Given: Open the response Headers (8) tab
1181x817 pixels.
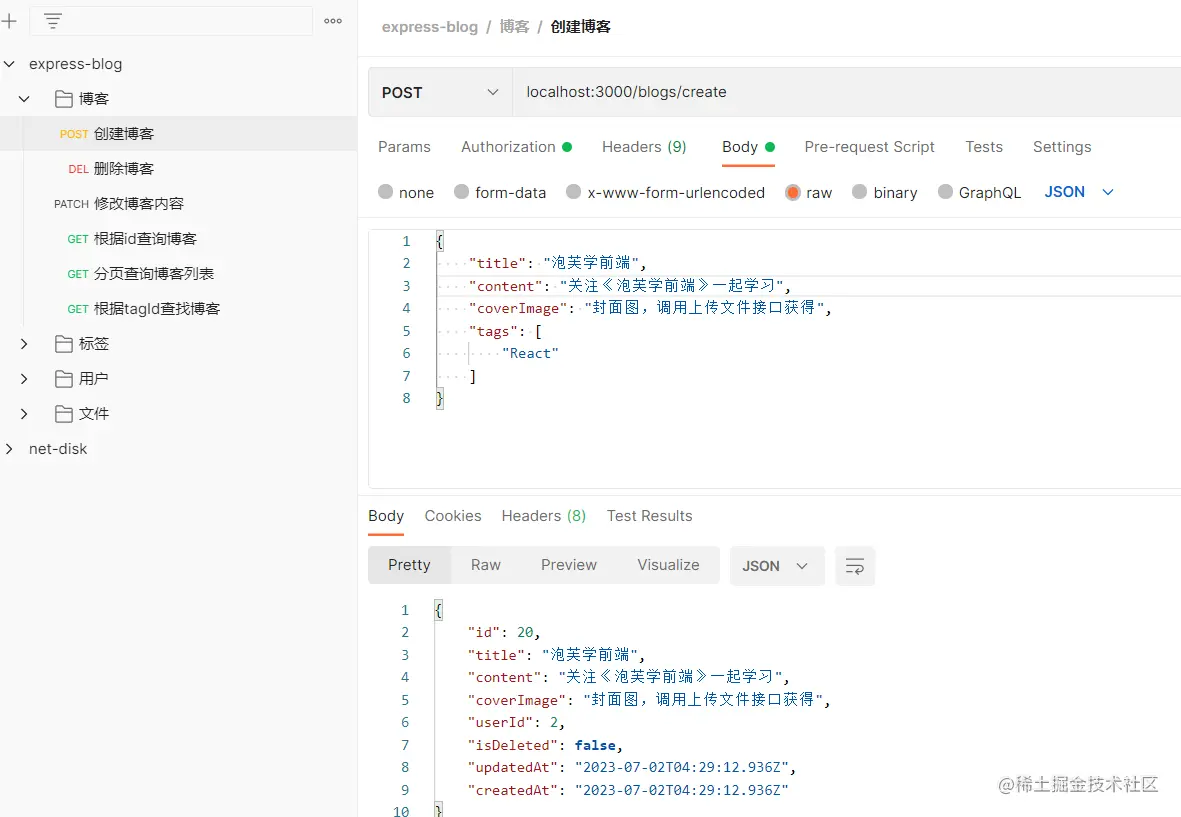Looking at the screenshot, I should tap(544, 516).
